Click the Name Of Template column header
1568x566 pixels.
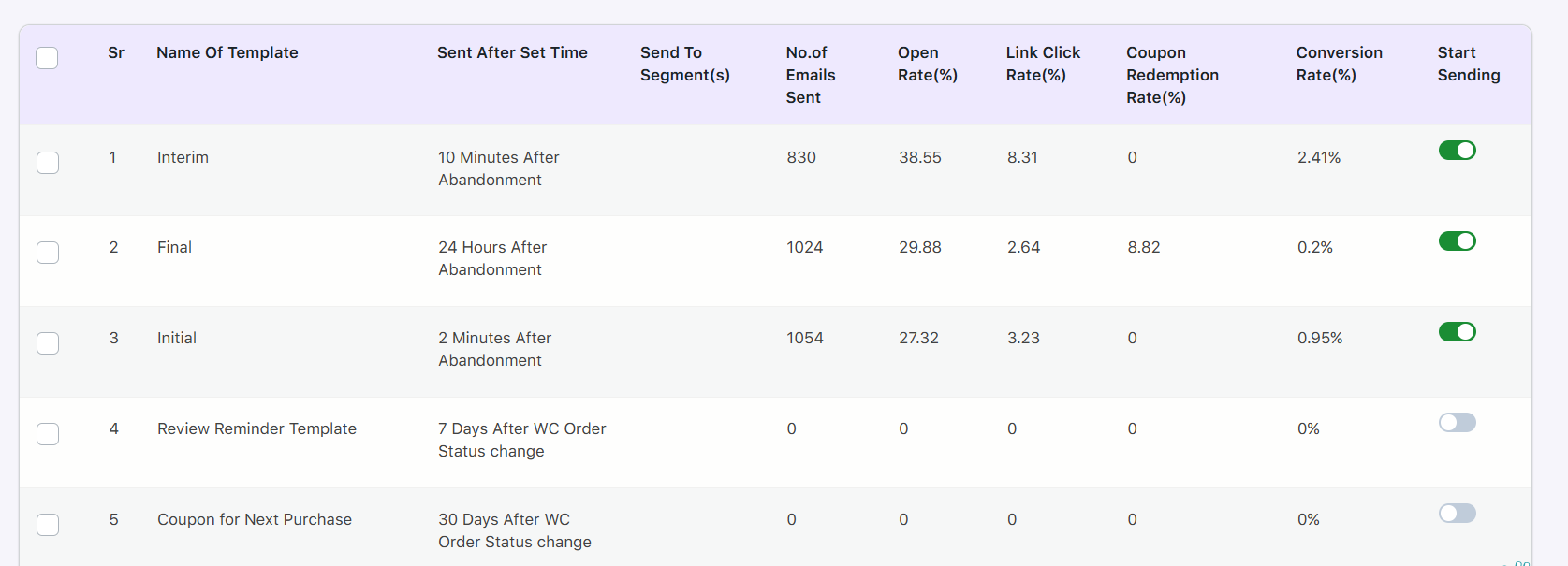[x=227, y=52]
